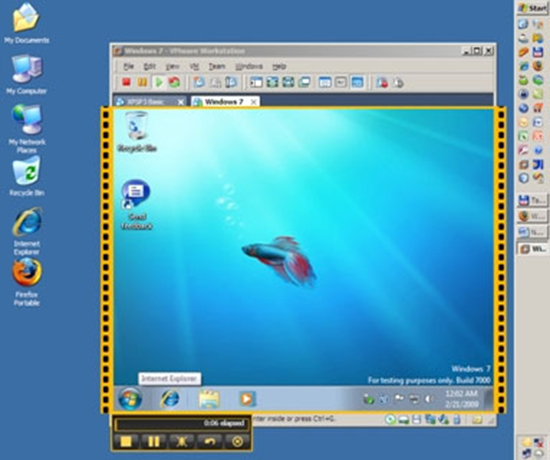Open the Windows 7 Start orb
Screen dimensions: 550x460
[x=130, y=399]
